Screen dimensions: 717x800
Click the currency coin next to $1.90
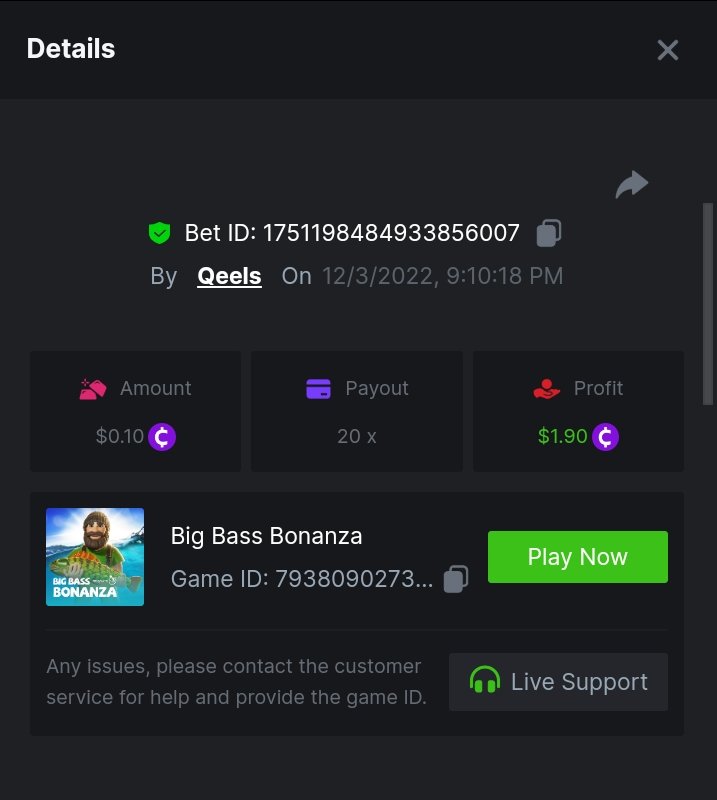605,437
